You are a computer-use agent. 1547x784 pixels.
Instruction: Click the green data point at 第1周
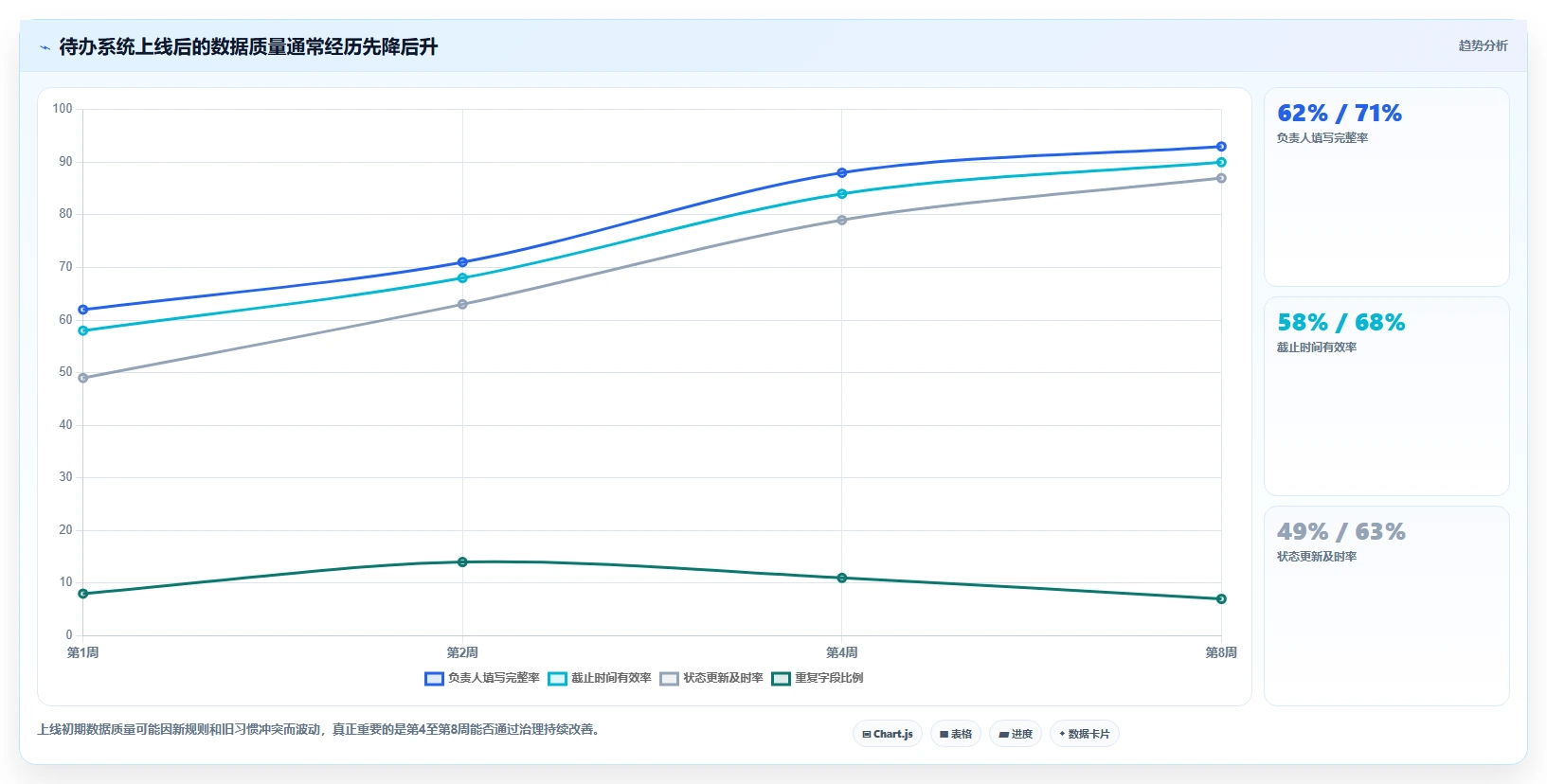coord(83,594)
